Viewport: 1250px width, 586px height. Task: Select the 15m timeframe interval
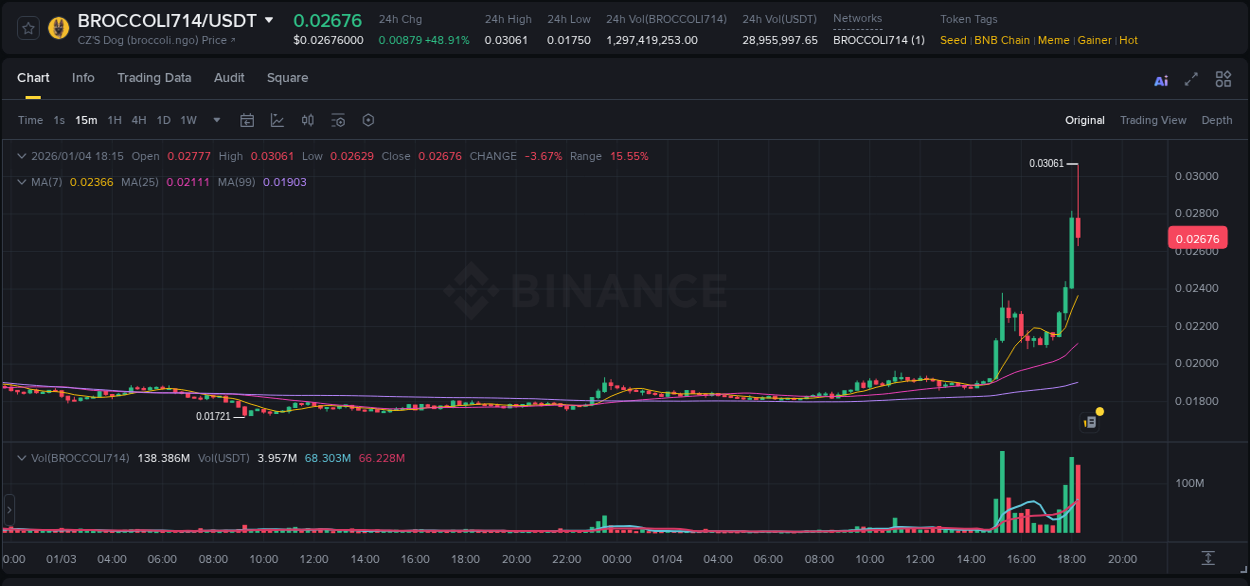[x=86, y=120]
